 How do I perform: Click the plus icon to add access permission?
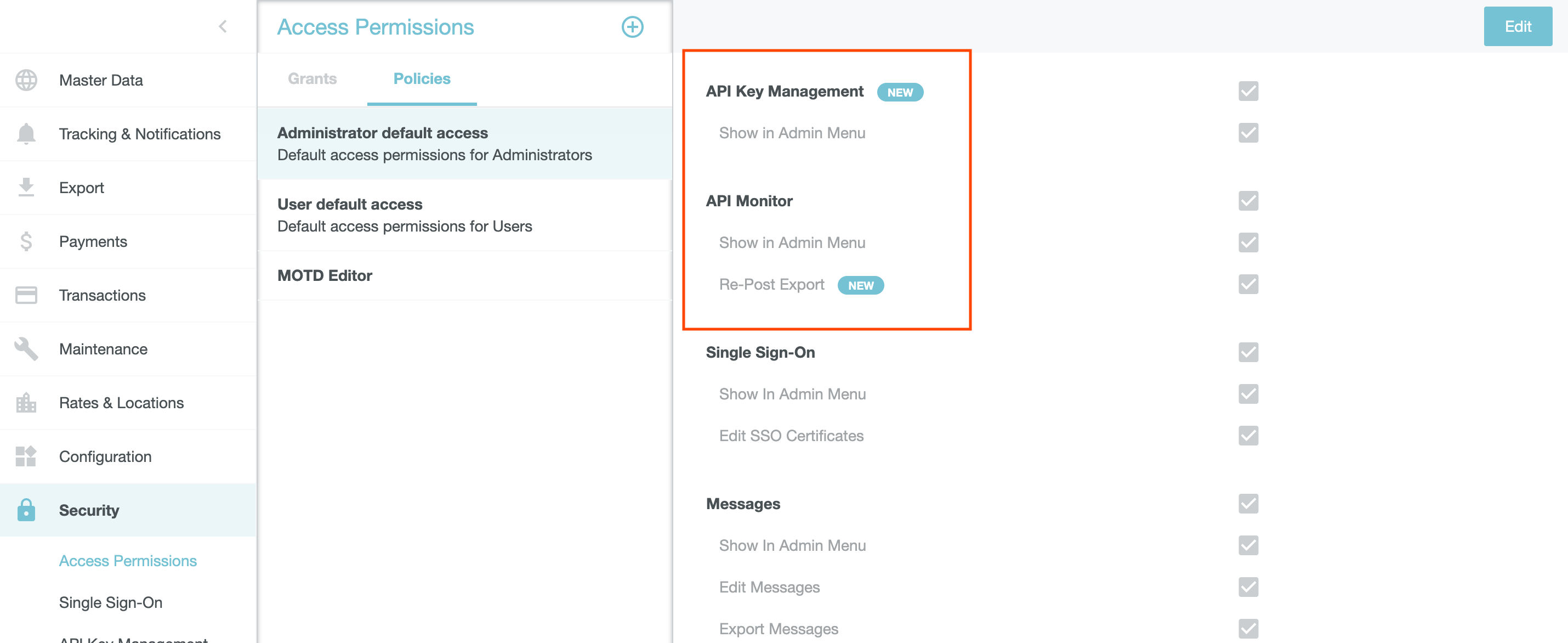tap(632, 27)
